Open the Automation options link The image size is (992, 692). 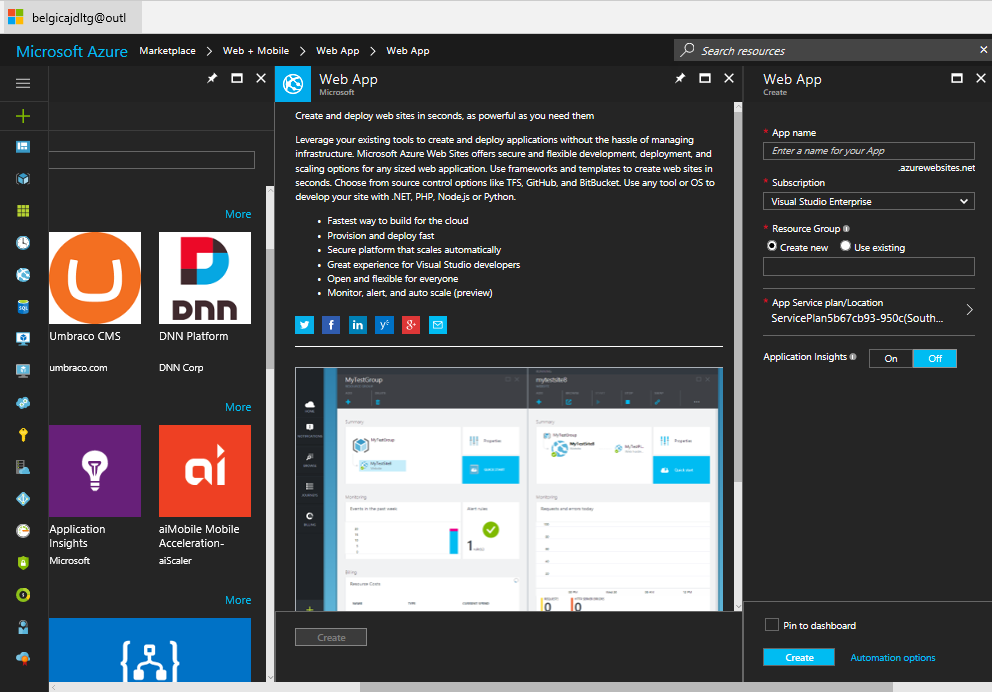[892, 658]
